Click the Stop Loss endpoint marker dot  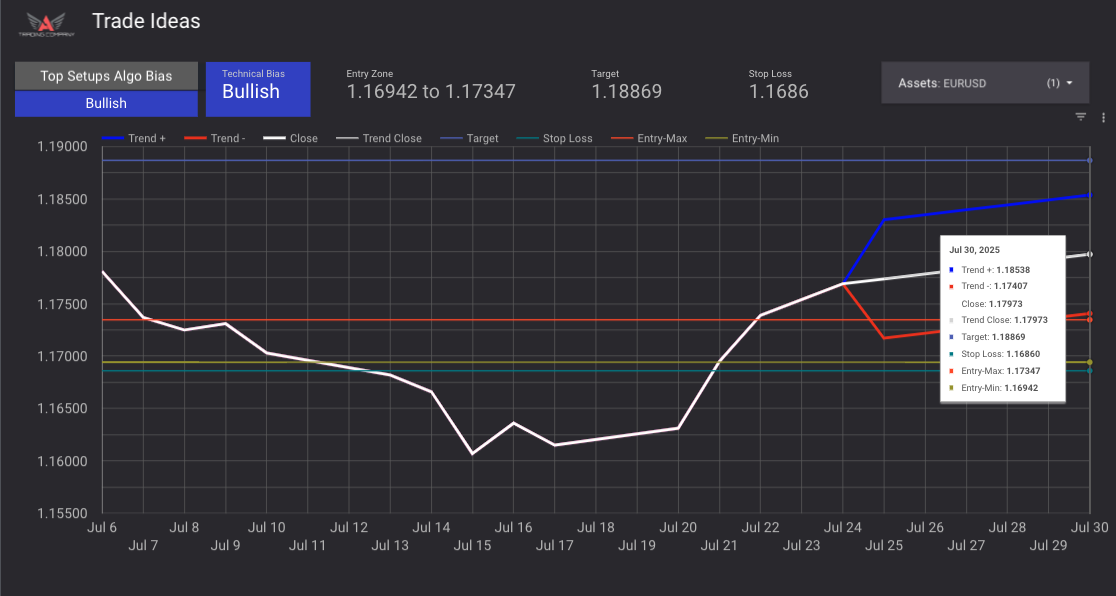(1089, 371)
